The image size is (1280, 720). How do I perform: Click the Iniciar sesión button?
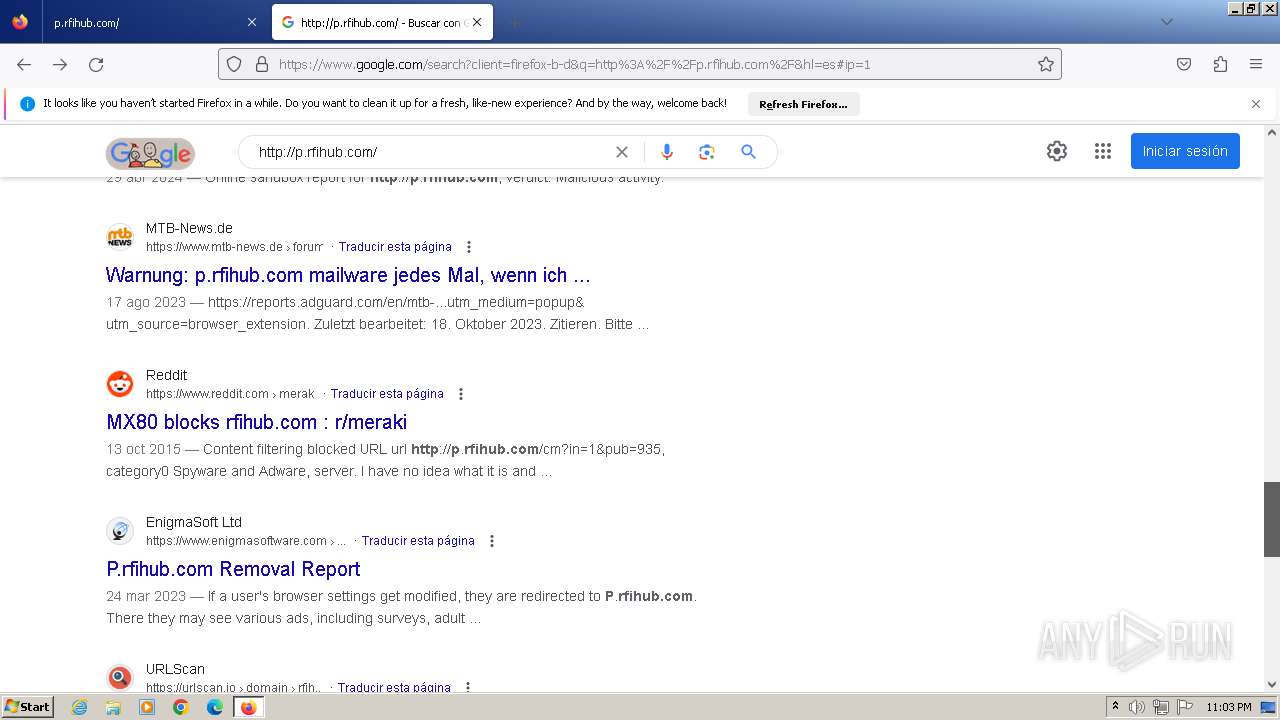pyautogui.click(x=1185, y=151)
